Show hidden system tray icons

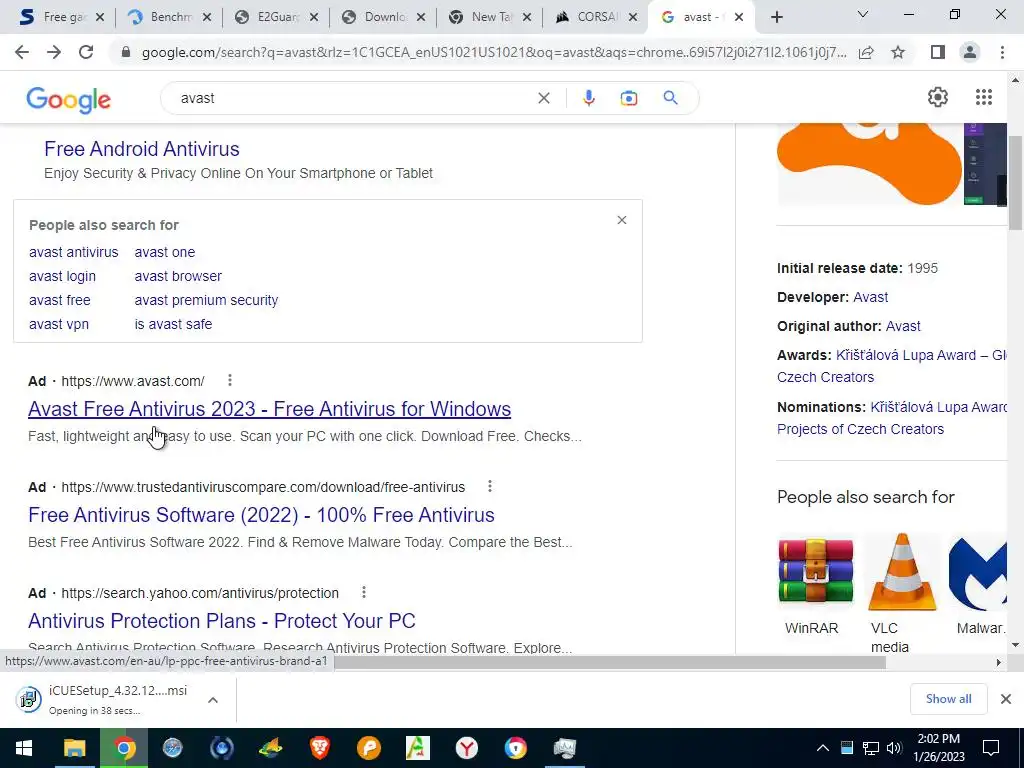pos(823,748)
